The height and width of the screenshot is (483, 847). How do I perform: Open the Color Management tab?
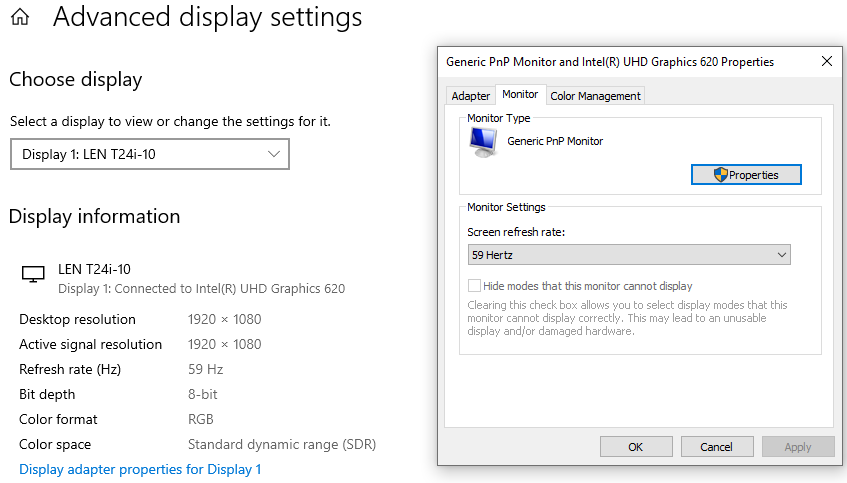tap(595, 96)
